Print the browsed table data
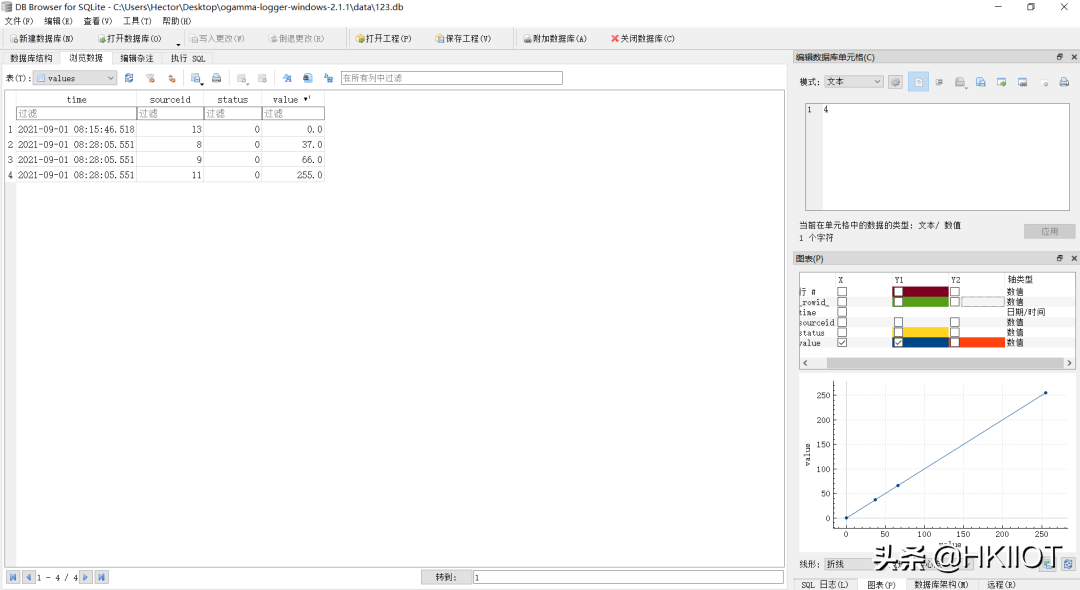Viewport: 1080px width, 590px height. coord(216,78)
